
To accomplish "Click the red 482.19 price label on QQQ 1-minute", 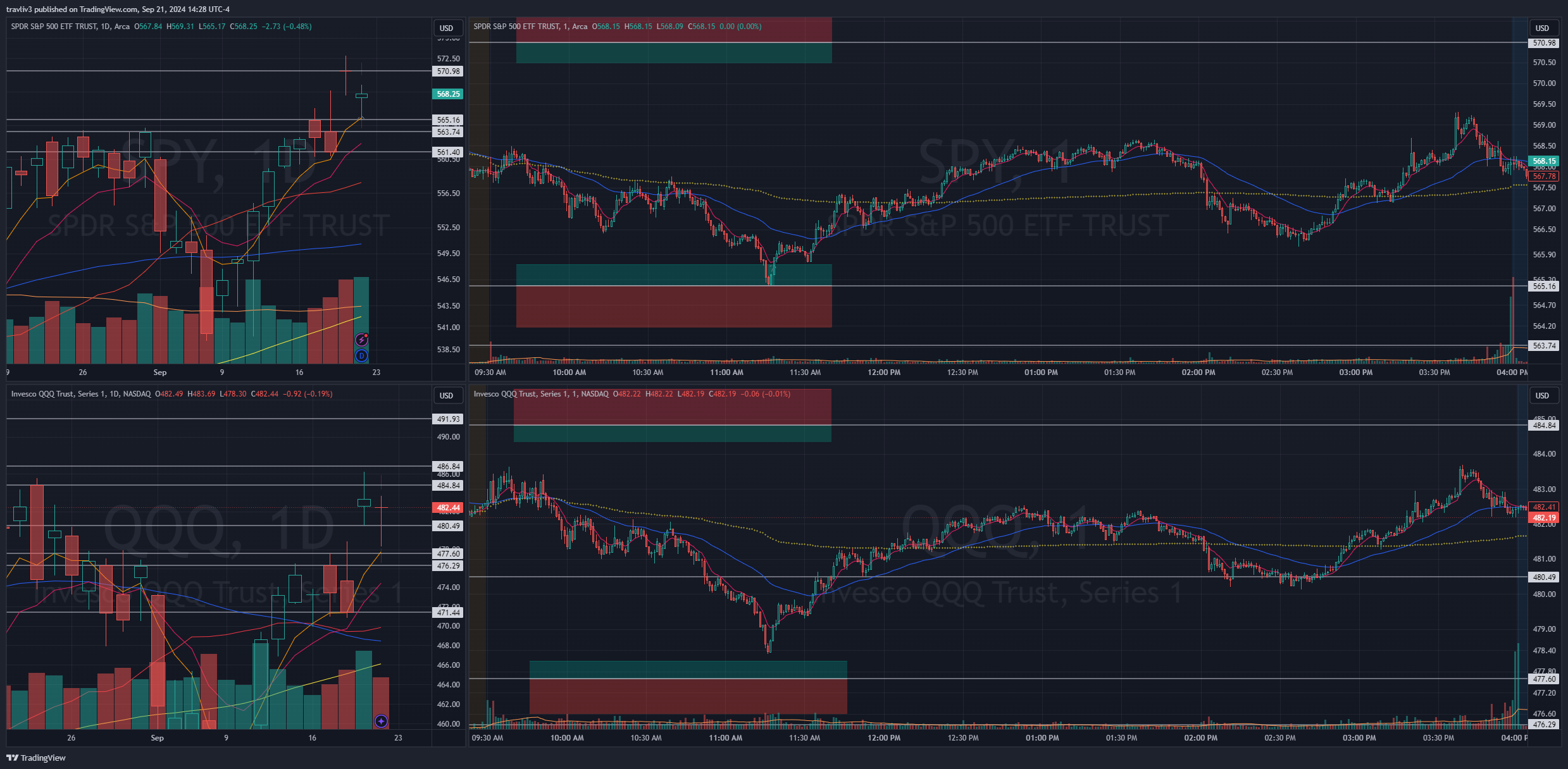I will point(1544,518).
